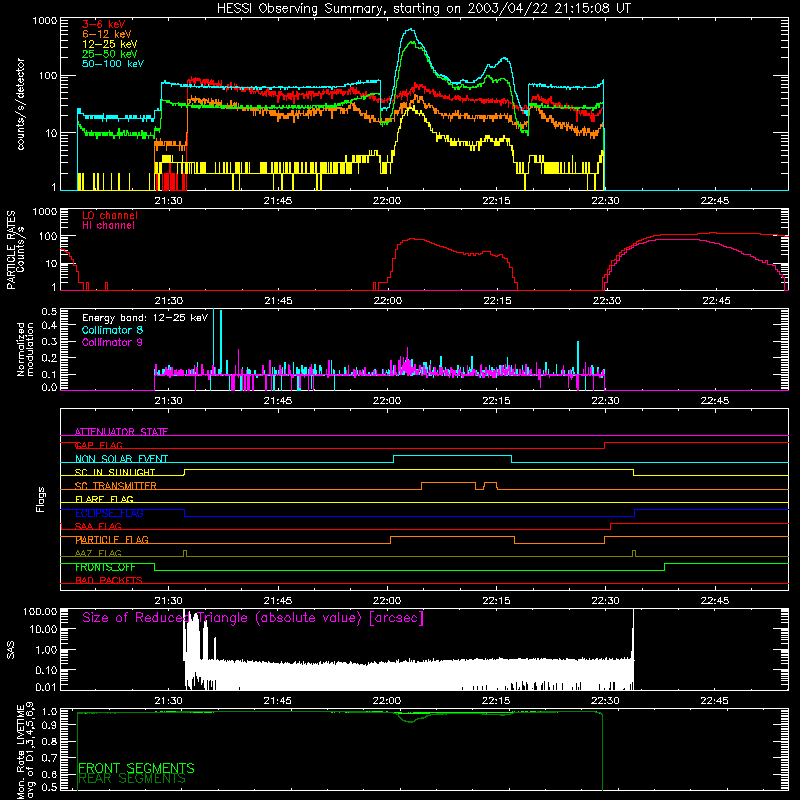800x800 pixels.
Task: Click 21:45 tick label under the modulation plot
Action: [x=278, y=401]
